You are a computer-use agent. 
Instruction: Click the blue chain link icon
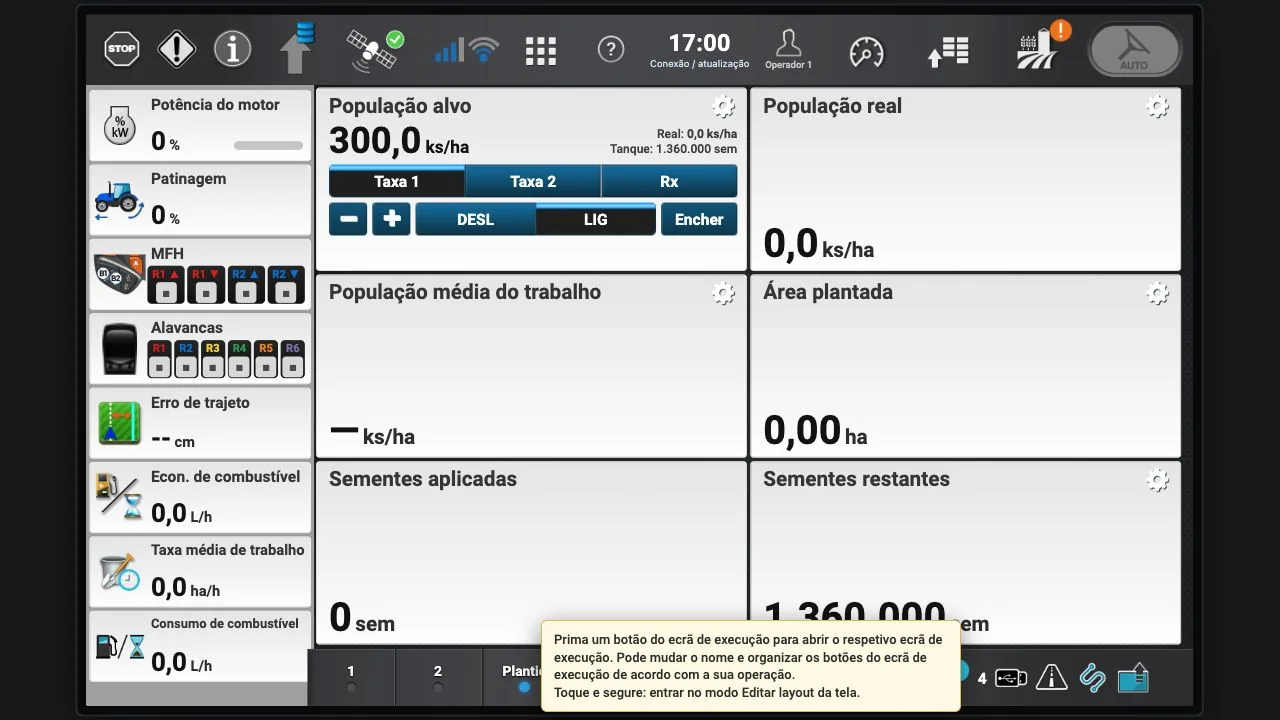click(1092, 678)
